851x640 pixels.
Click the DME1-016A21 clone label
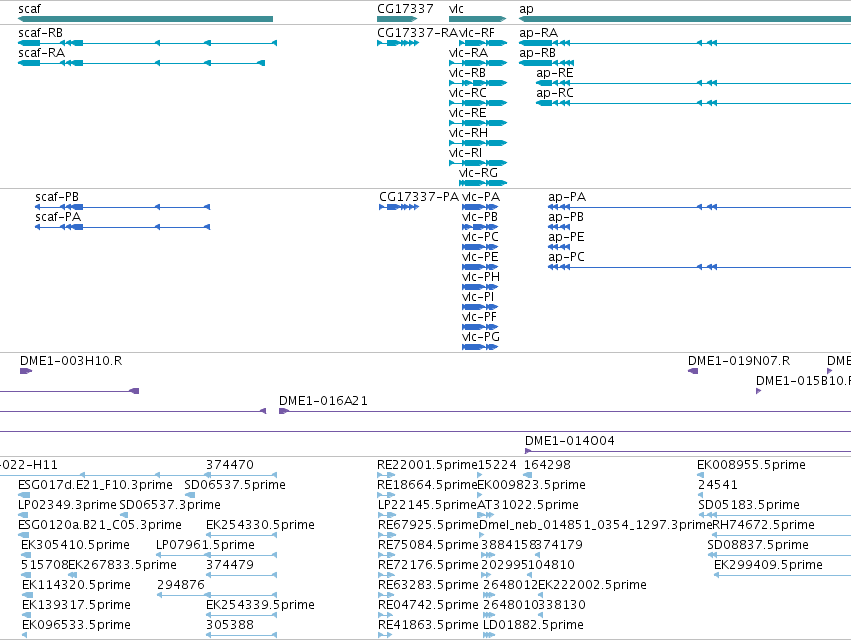tap(323, 401)
